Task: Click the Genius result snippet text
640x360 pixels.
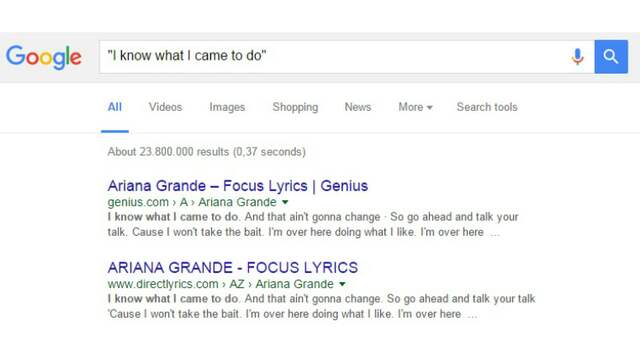Action: [313, 224]
